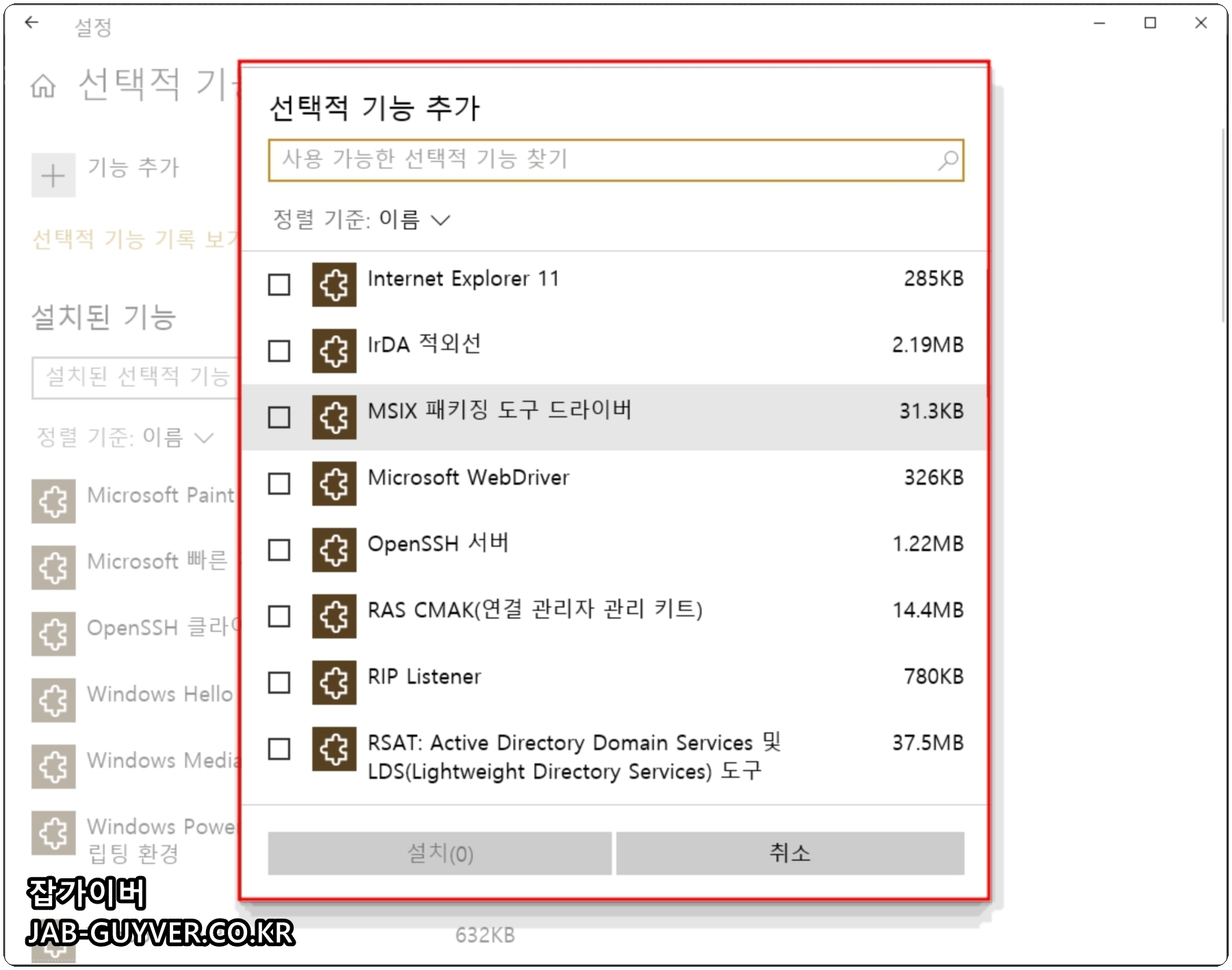
Task: Click the 326KB size value
Action: tap(934, 477)
